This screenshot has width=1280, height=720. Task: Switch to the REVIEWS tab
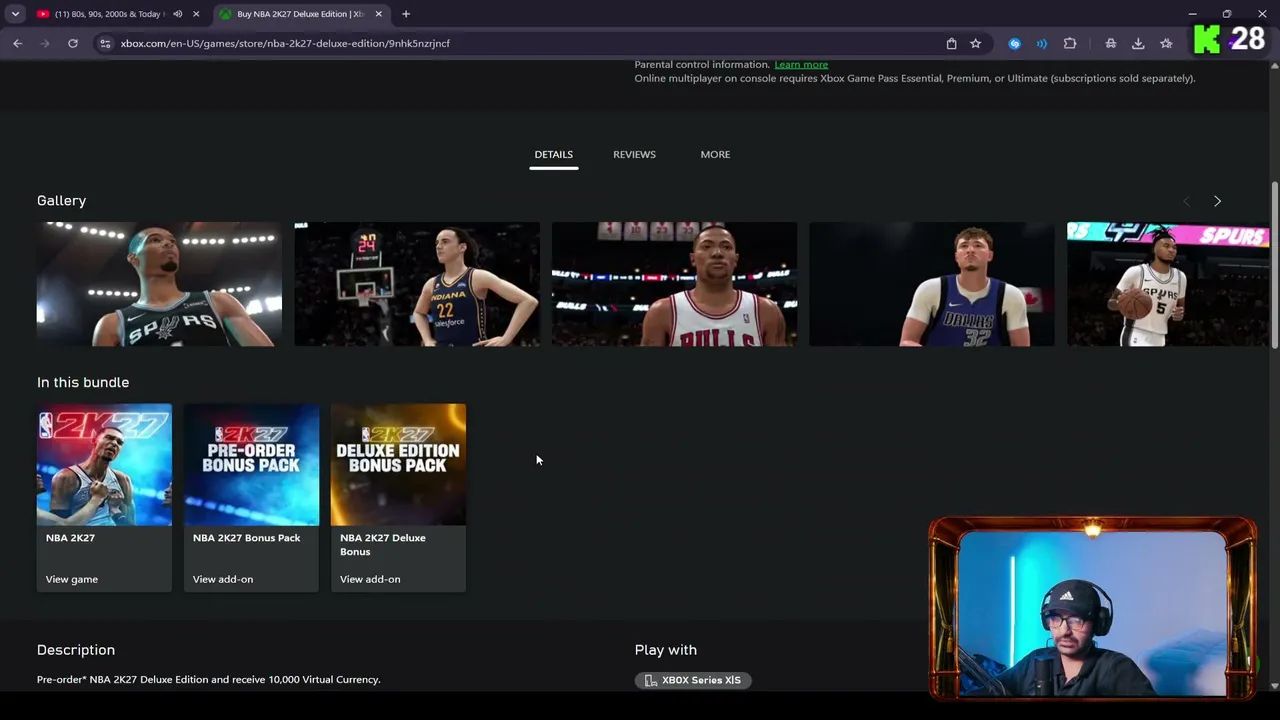tap(634, 154)
